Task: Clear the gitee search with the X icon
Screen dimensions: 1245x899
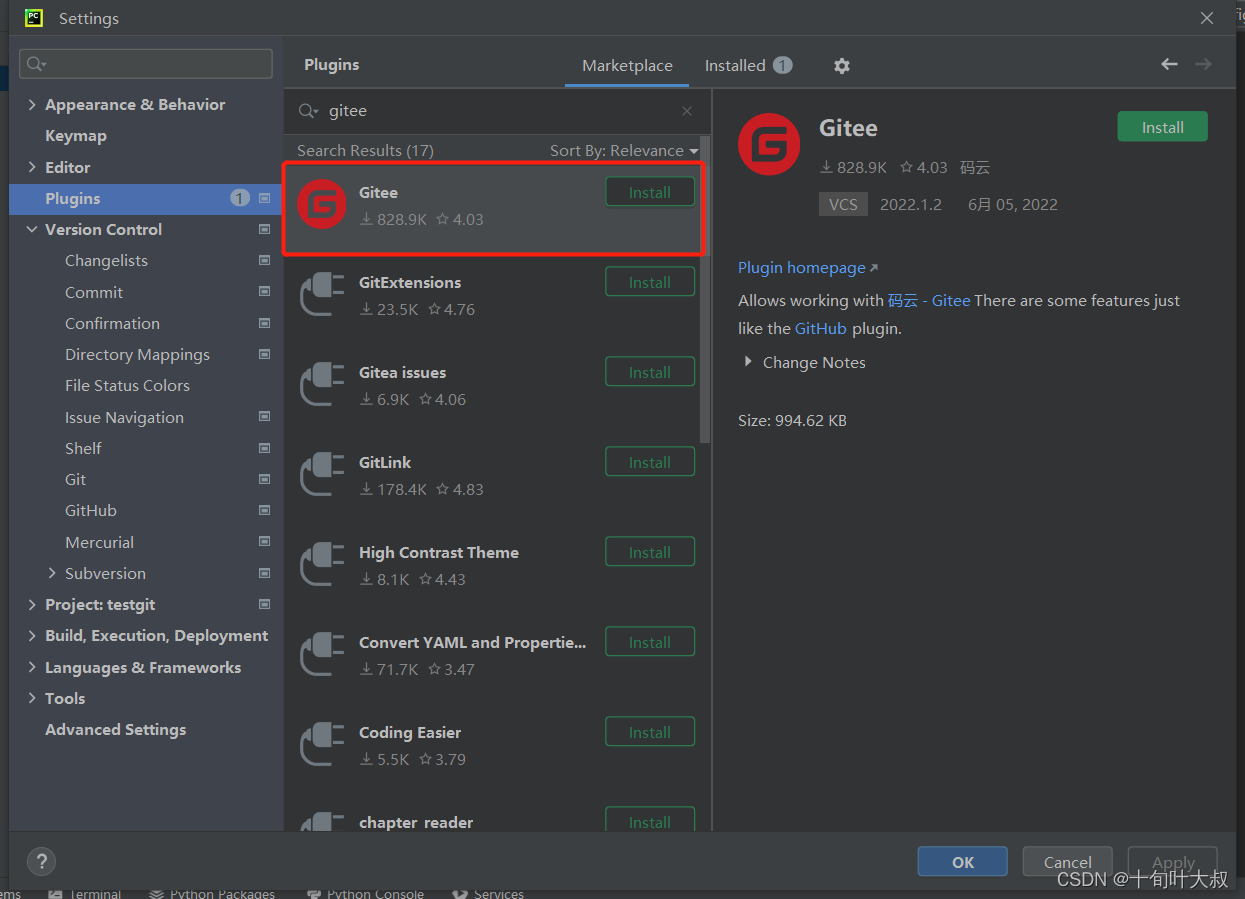Action: coord(687,111)
